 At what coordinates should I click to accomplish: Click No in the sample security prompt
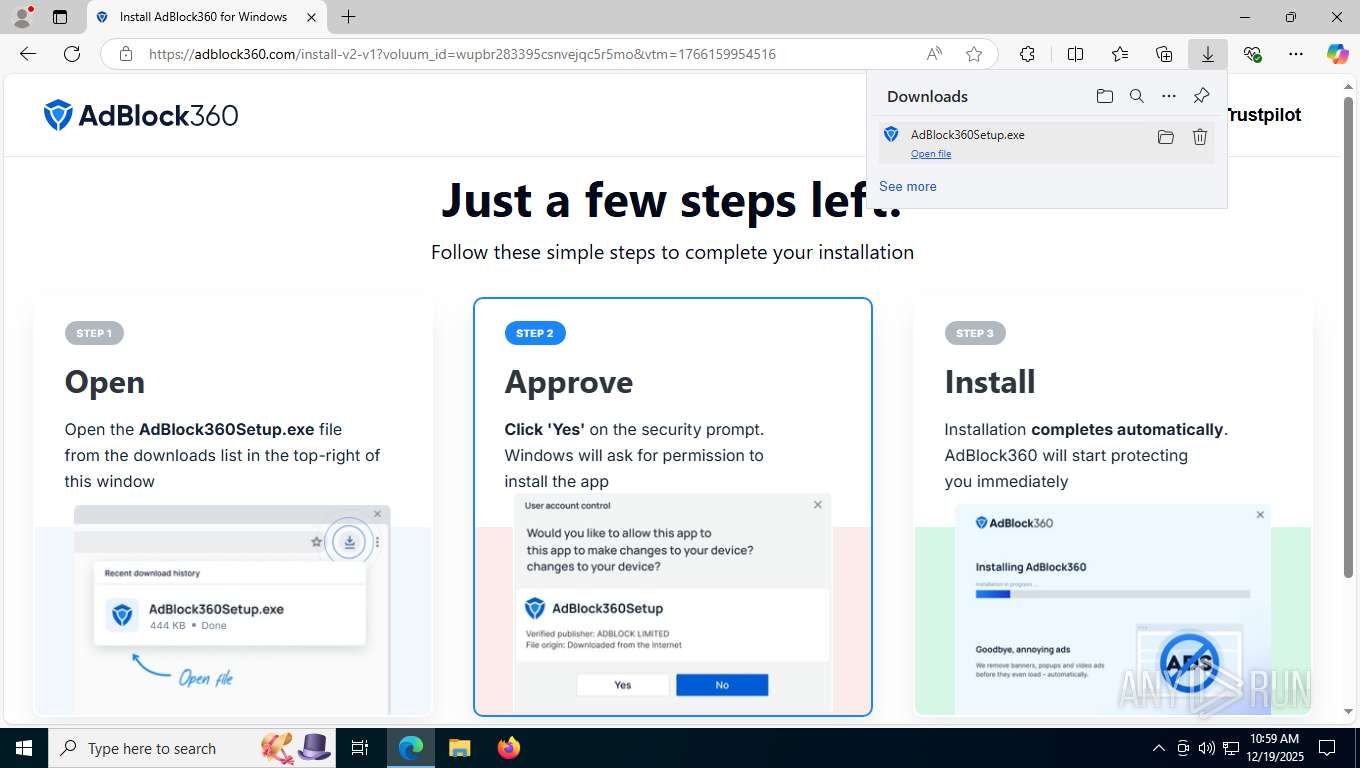(722, 685)
